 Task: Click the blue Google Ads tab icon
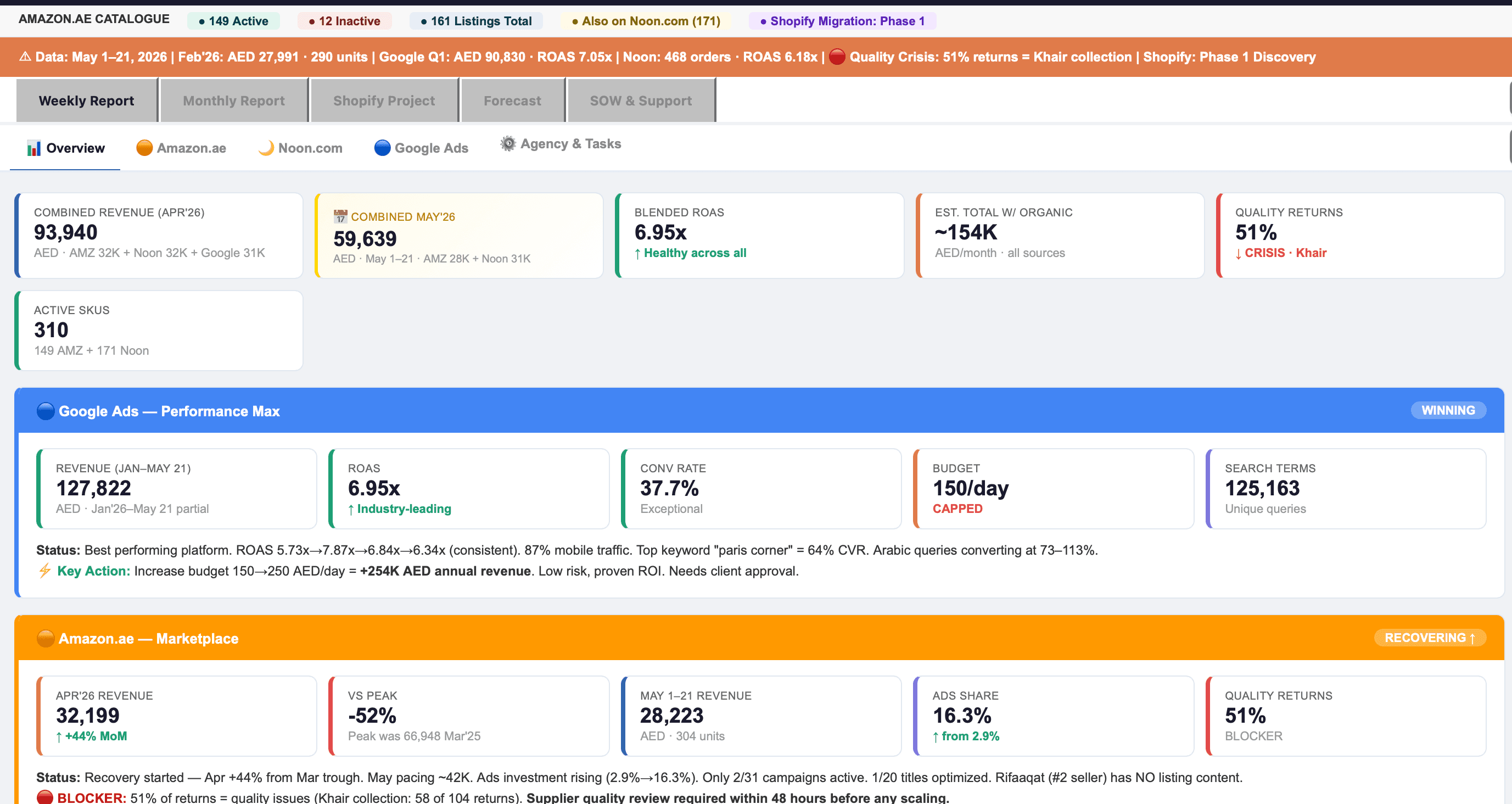click(x=382, y=148)
